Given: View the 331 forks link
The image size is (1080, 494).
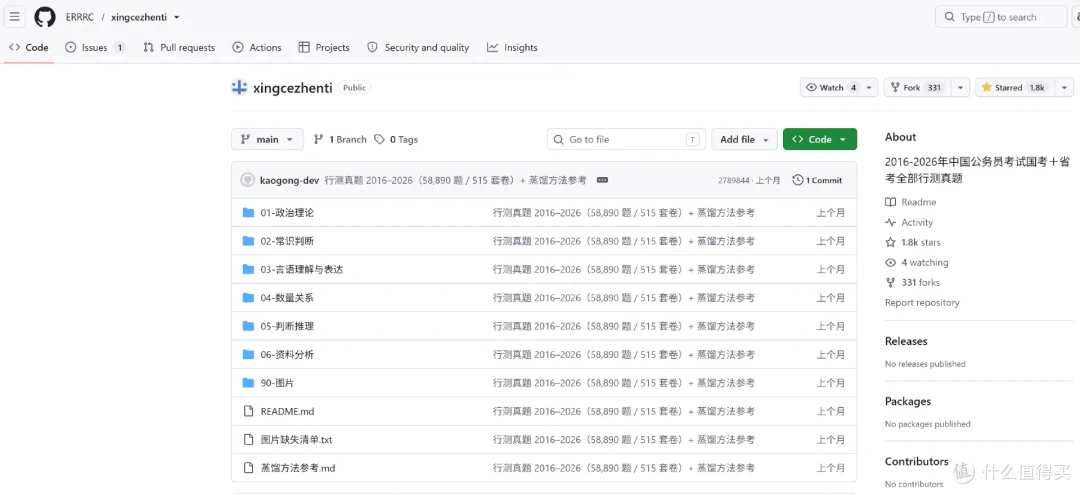Looking at the screenshot, I should (913, 282).
